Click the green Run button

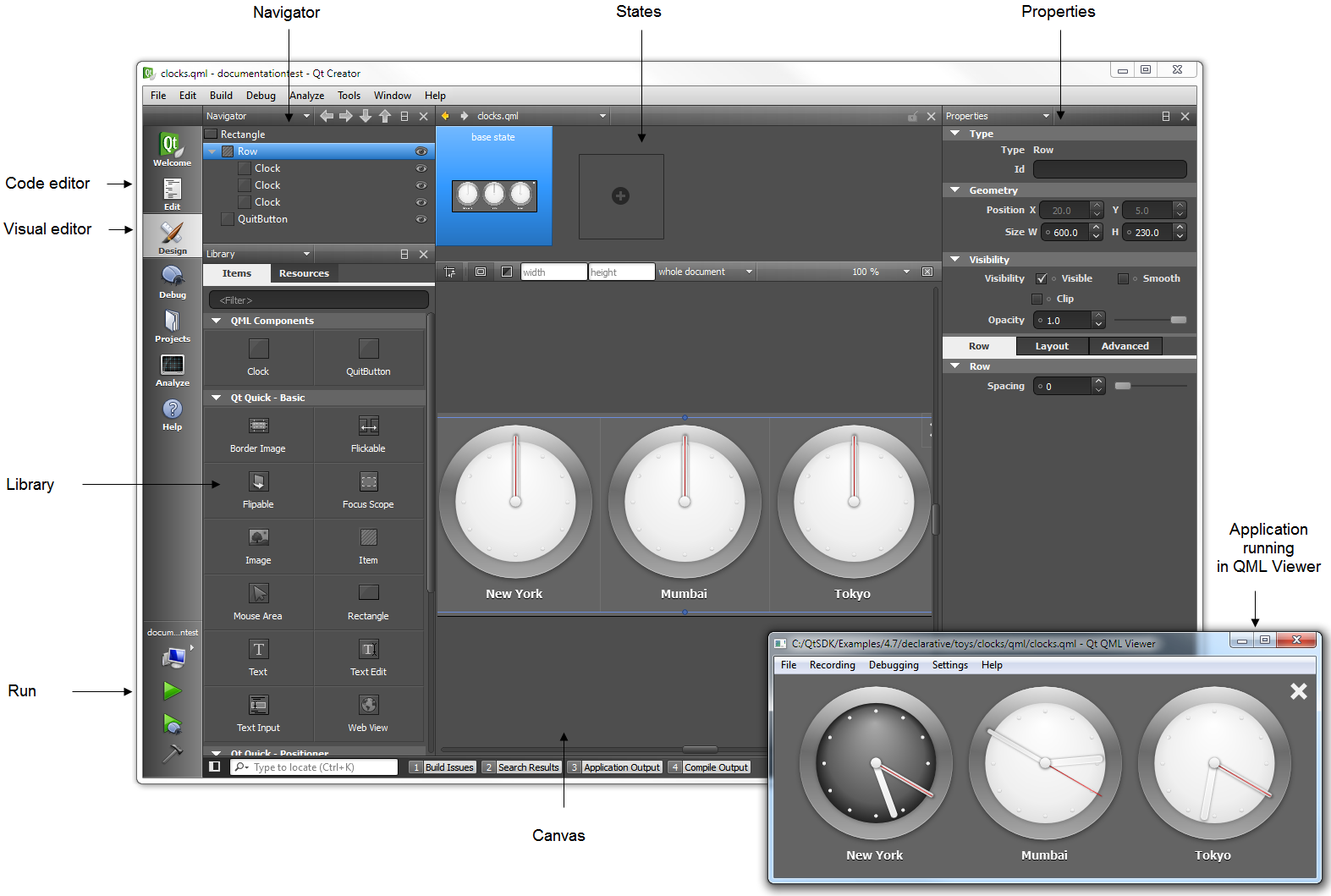[x=173, y=690]
